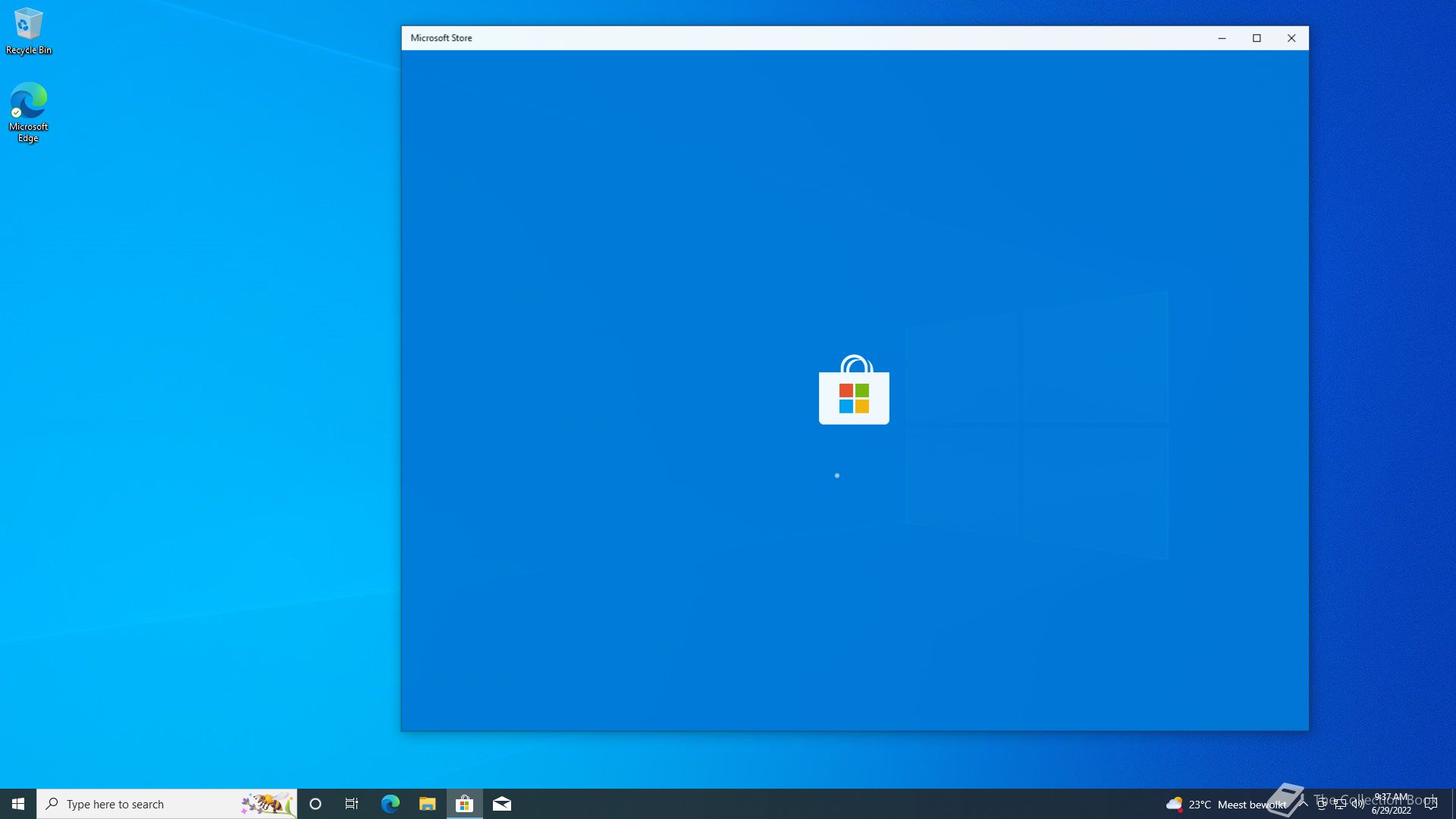The image size is (1456, 819).
Task: Click the Meet Now tray icon
Action: [x=1322, y=804]
